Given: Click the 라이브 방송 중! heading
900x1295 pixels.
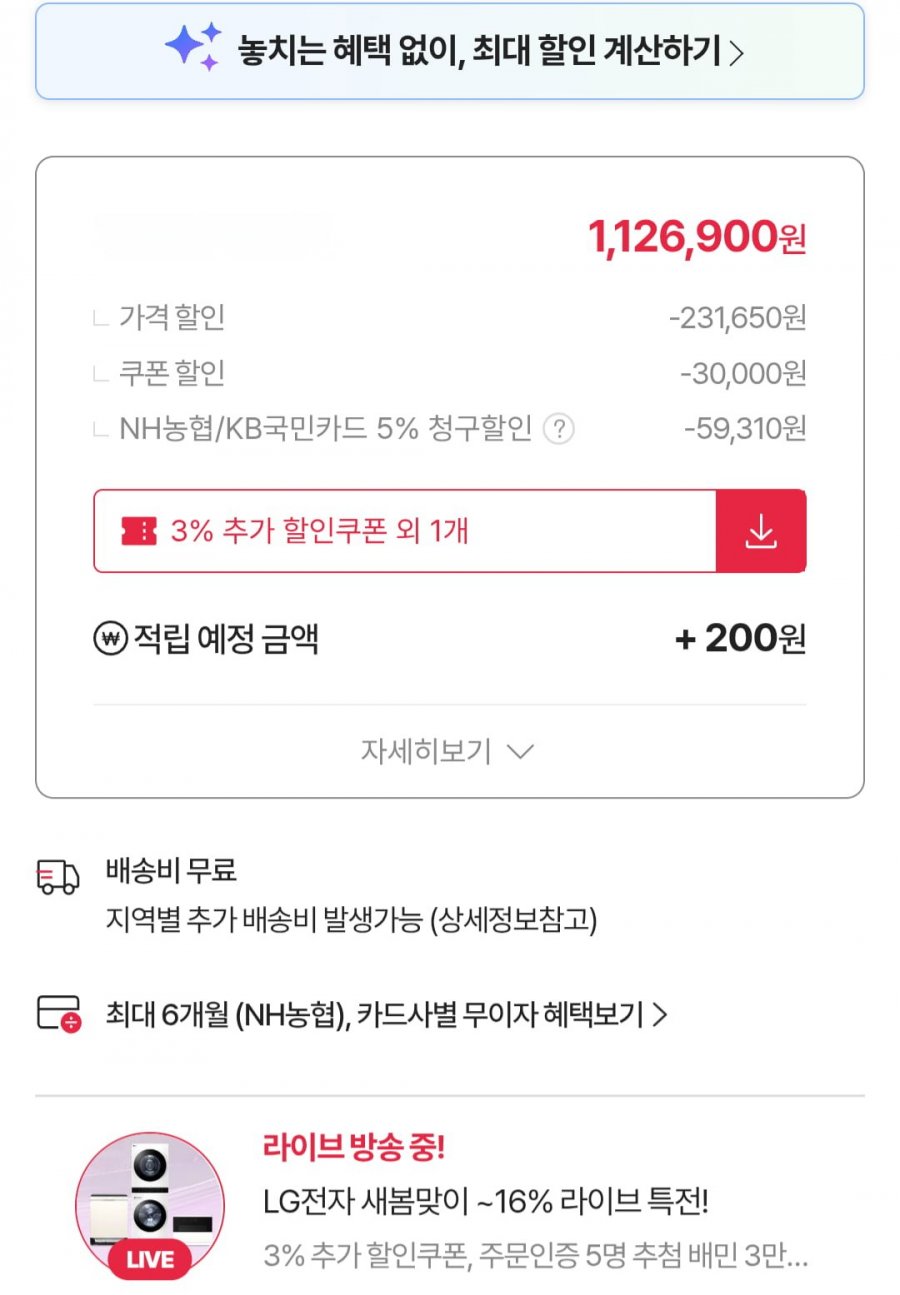Looking at the screenshot, I should [354, 1147].
